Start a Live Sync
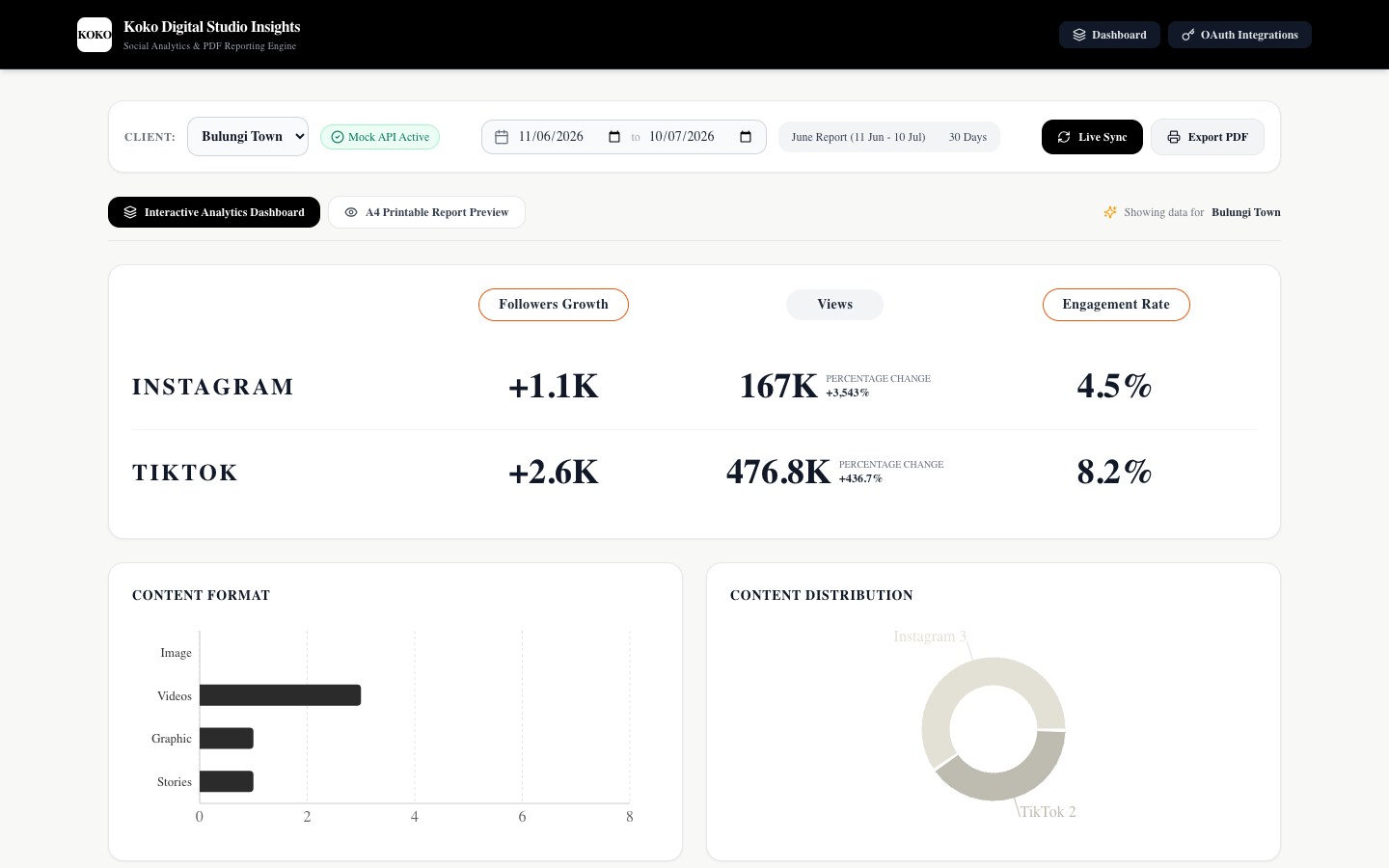Screen dimensions: 1389x868 [x=1092, y=137]
